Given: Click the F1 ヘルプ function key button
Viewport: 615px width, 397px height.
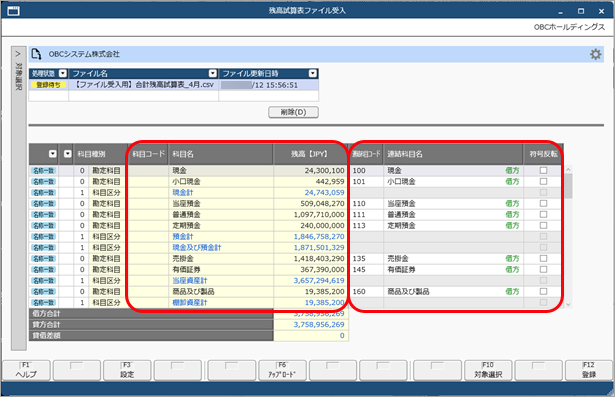Looking at the screenshot, I should click(x=26, y=370).
